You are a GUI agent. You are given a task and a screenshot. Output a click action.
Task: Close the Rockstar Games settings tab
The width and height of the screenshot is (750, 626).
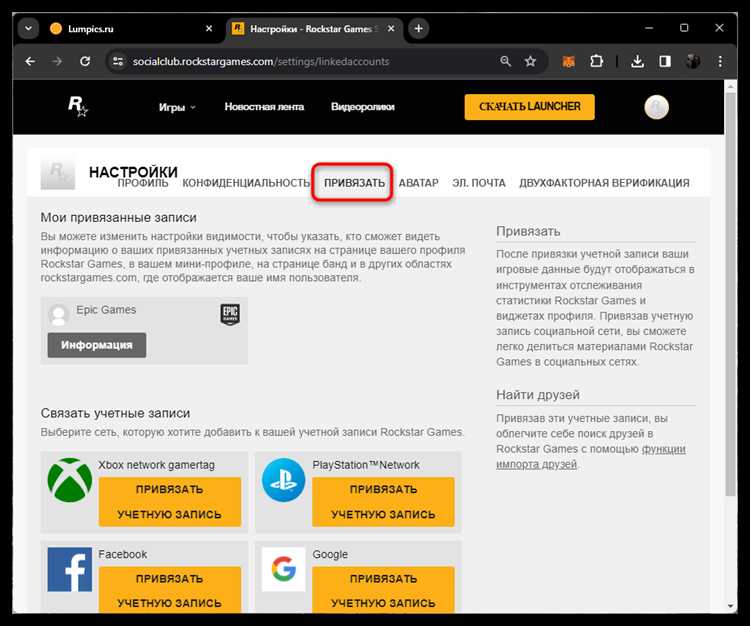pyautogui.click(x=391, y=29)
